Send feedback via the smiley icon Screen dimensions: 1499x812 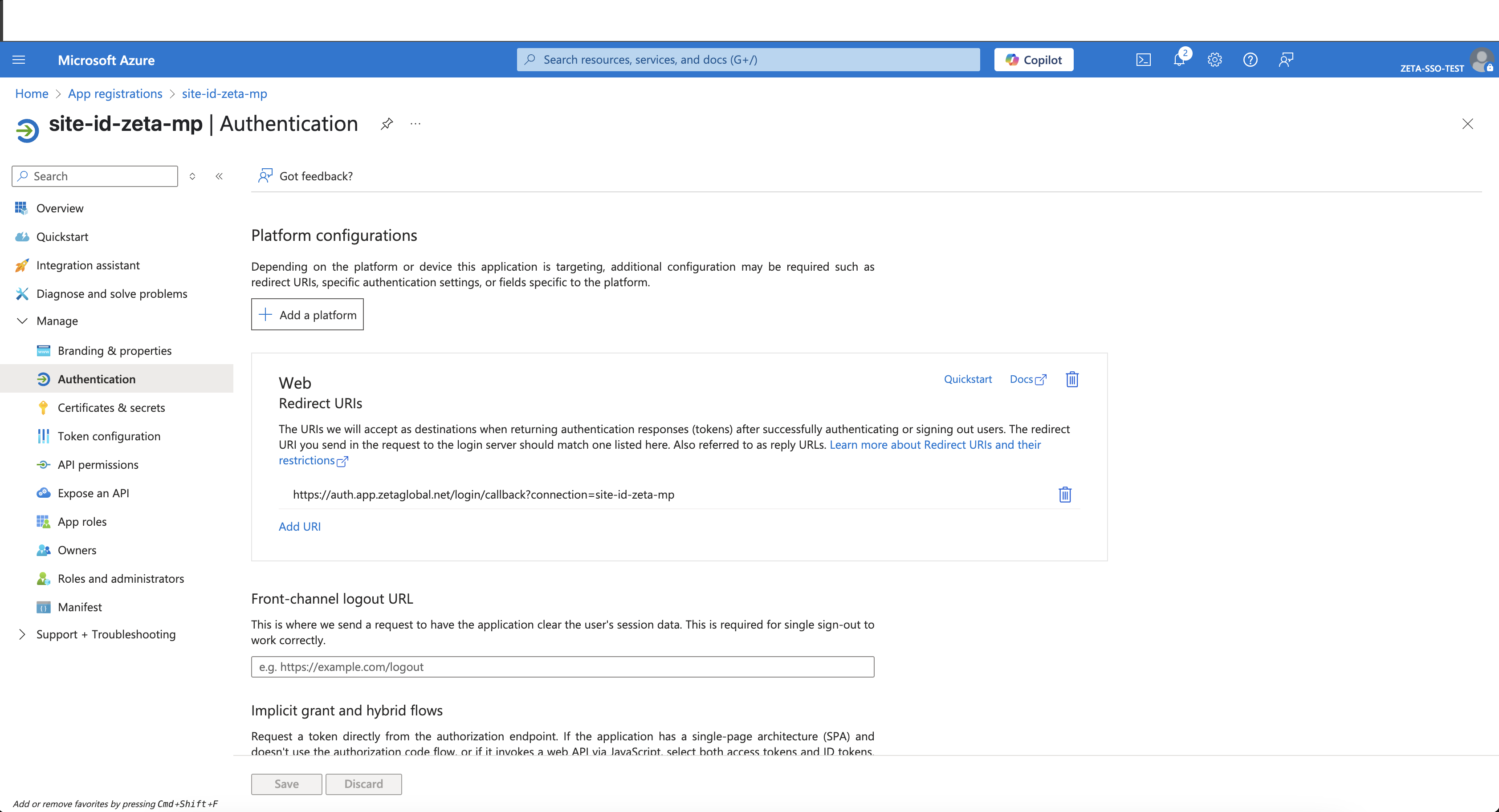(1286, 59)
